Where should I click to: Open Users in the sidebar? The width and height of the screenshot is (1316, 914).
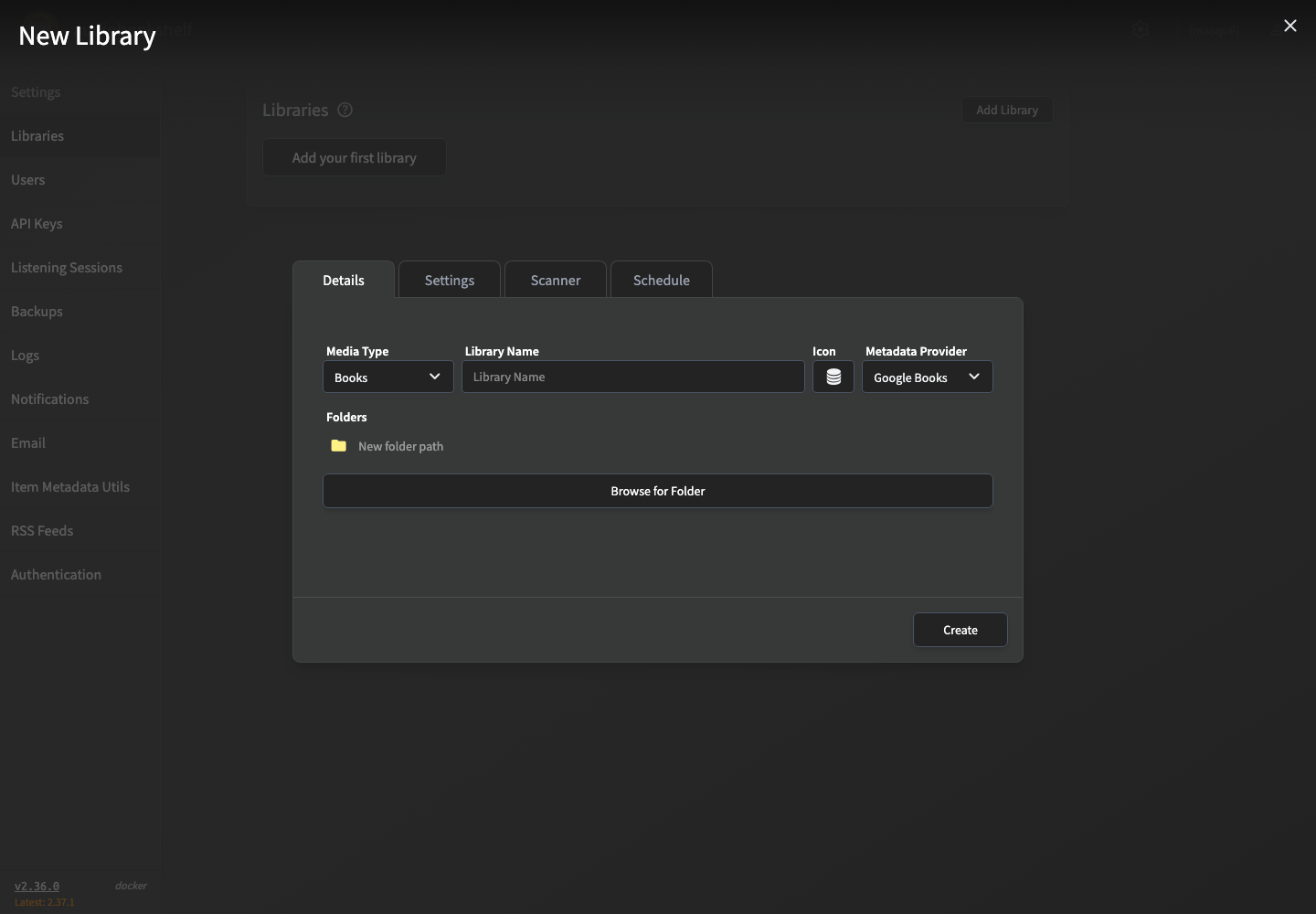(x=27, y=179)
